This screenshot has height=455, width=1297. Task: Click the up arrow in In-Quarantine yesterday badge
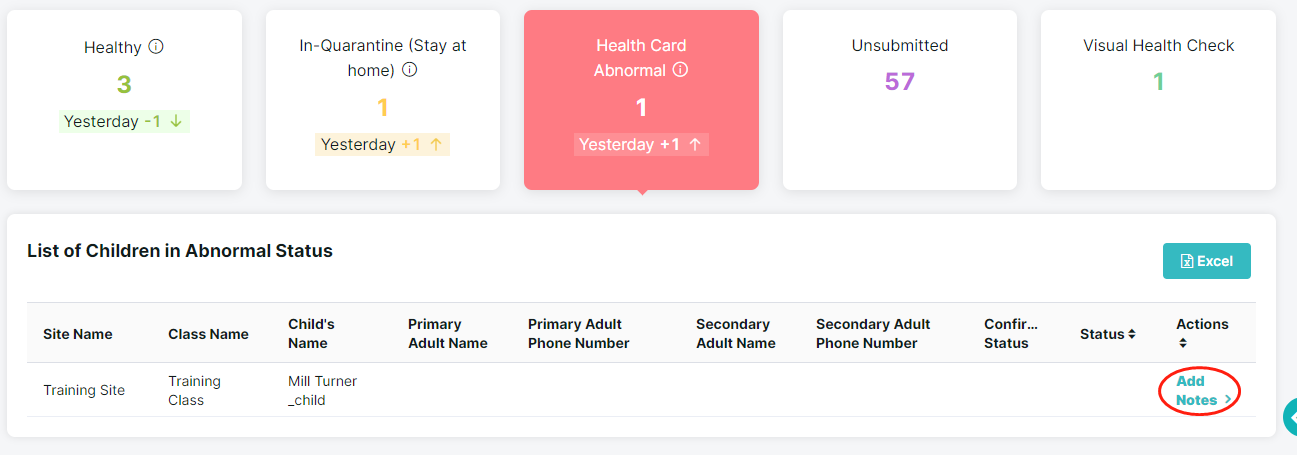pyautogui.click(x=436, y=144)
